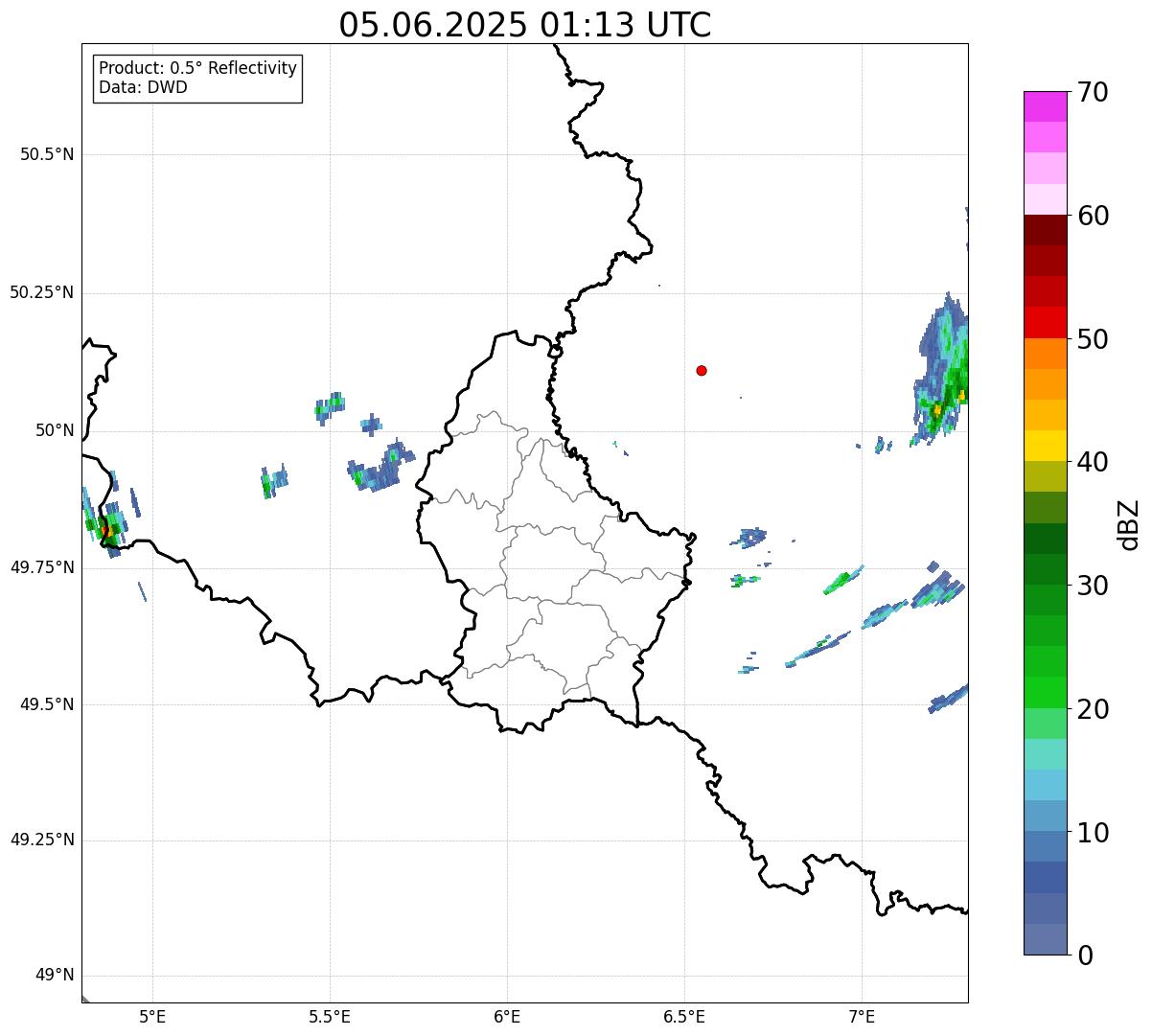Click the "Product: 0.5° Reflectivity" text line
Screen dimensions: 1152x1036
197,69
